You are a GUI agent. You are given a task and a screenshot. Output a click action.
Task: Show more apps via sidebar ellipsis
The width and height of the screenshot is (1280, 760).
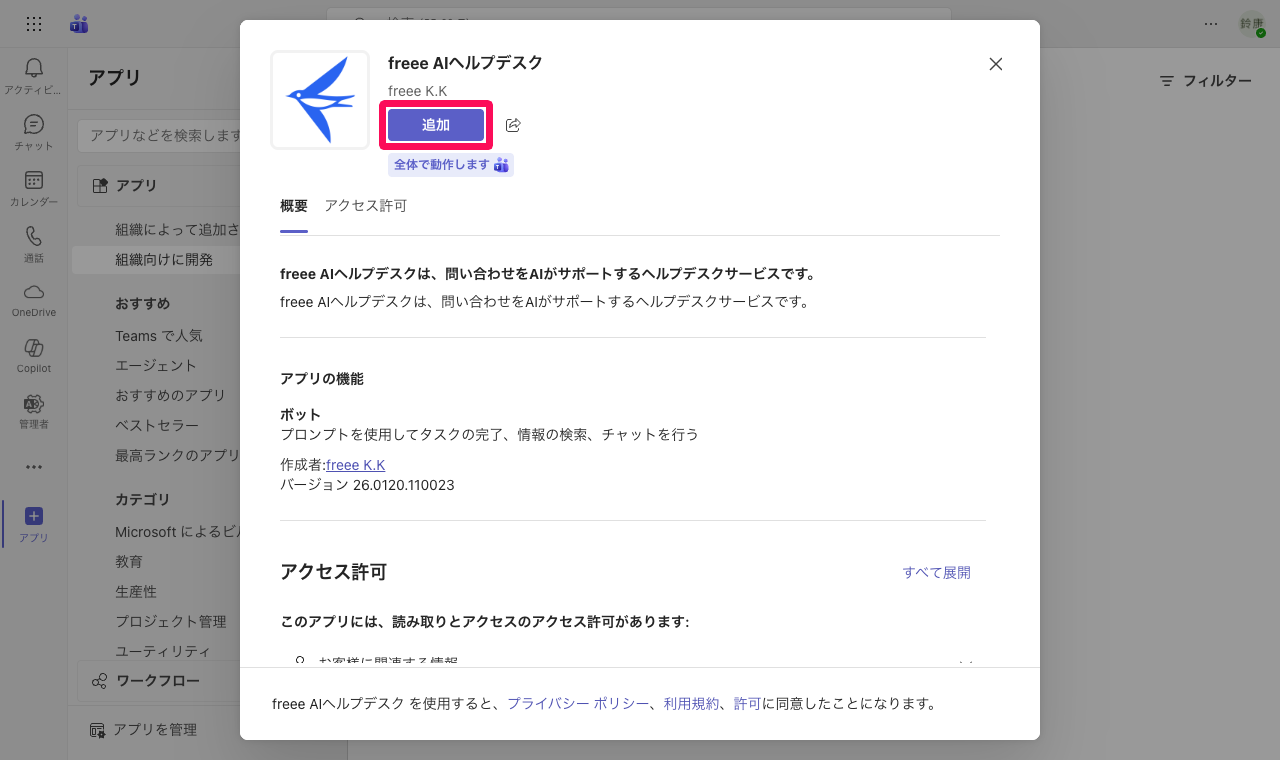tap(34, 467)
